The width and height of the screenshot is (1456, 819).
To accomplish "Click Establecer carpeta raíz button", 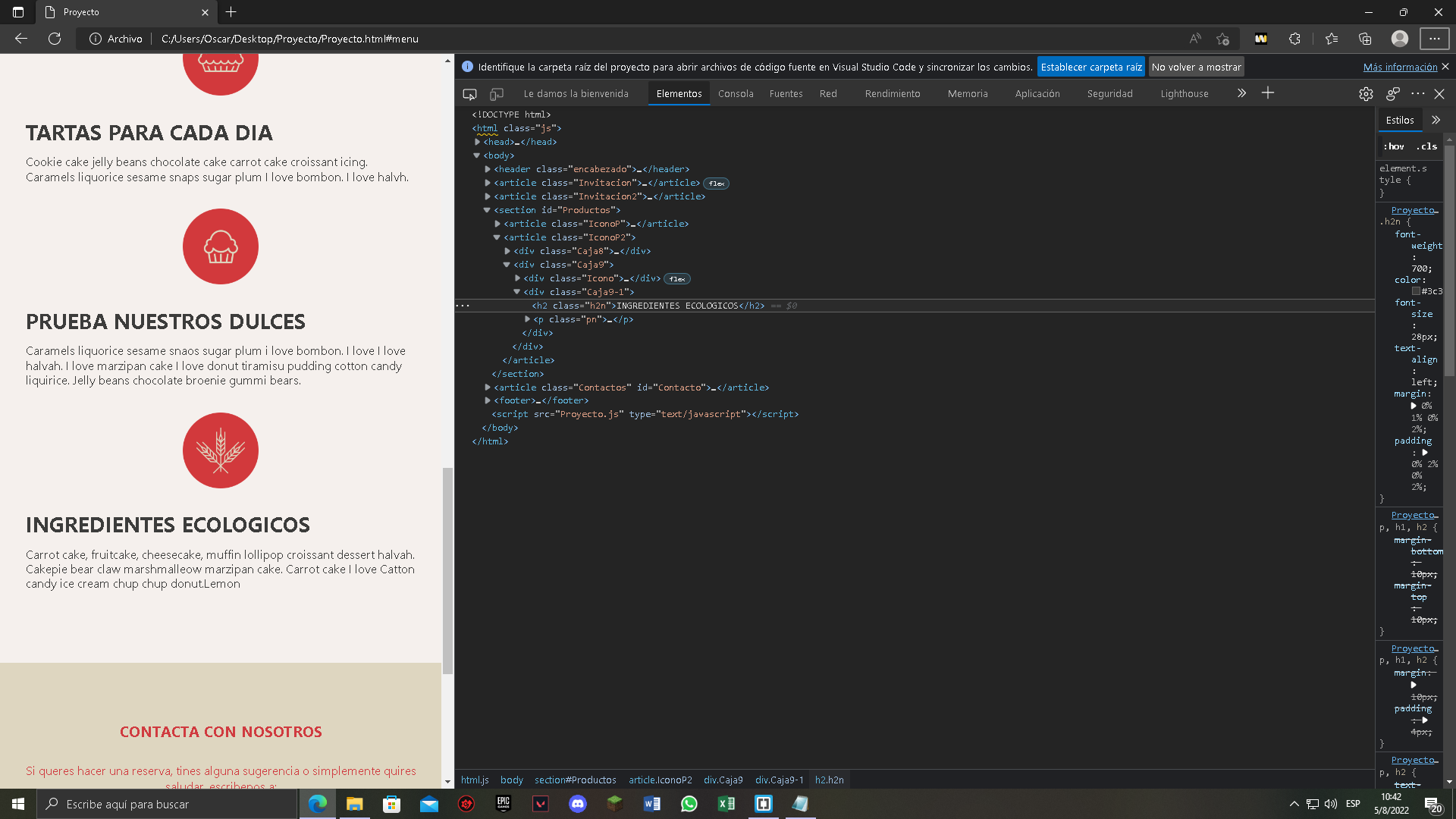I will click(x=1090, y=67).
